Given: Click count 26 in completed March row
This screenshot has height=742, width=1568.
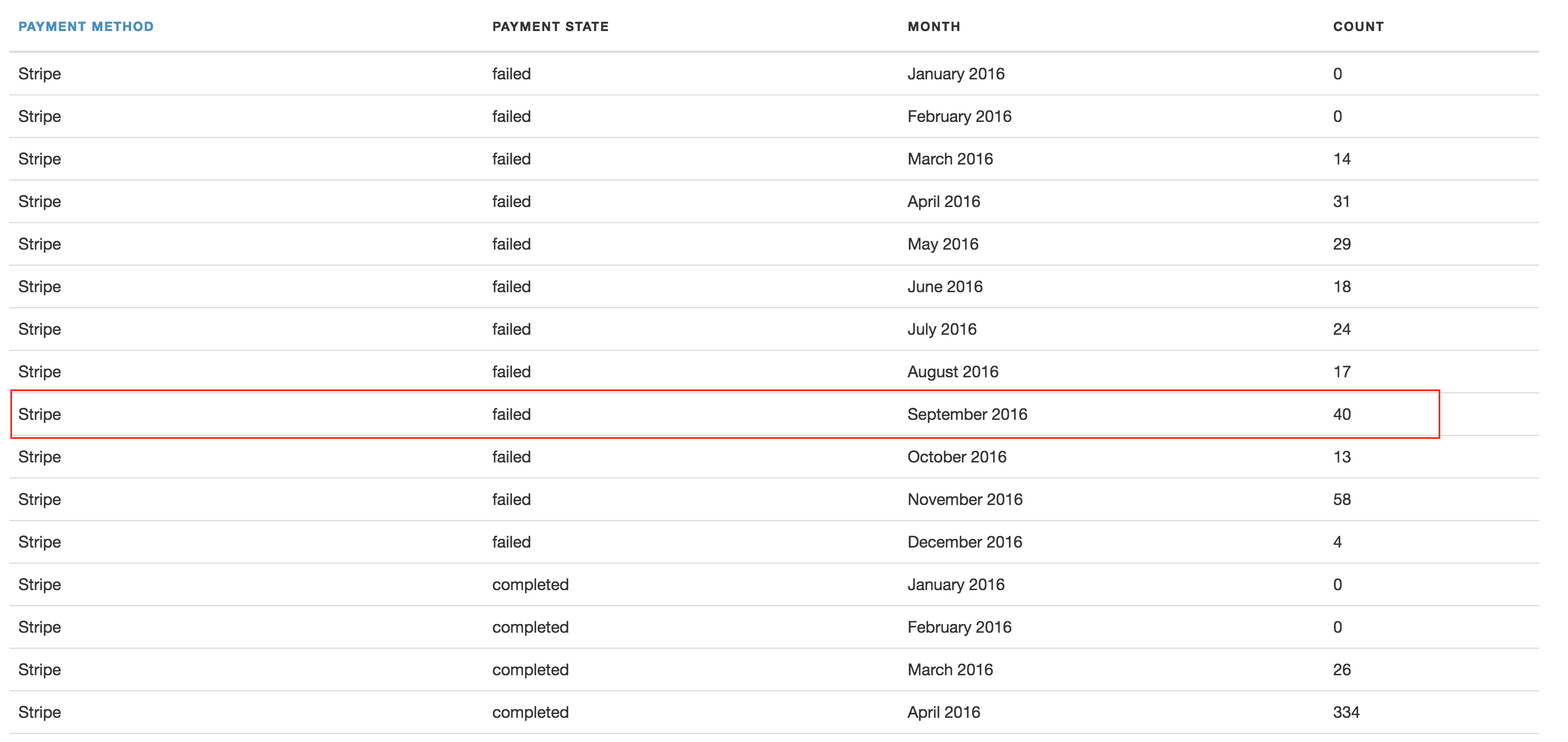Looking at the screenshot, I should (x=1341, y=670).
